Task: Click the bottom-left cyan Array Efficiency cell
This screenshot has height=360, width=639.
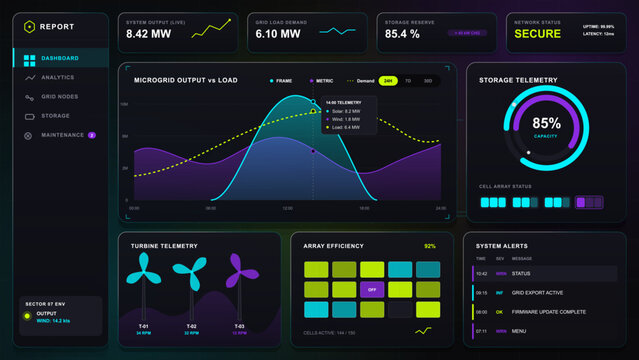Action: [316, 309]
